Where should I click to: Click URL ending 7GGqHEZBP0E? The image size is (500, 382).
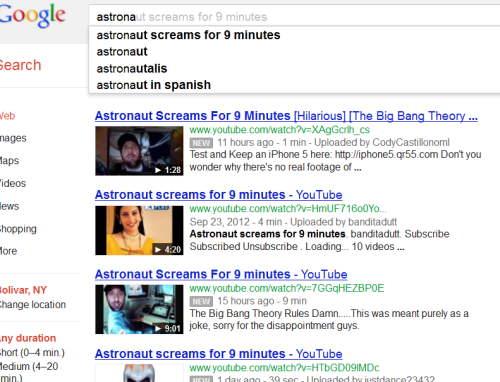pos(287,288)
